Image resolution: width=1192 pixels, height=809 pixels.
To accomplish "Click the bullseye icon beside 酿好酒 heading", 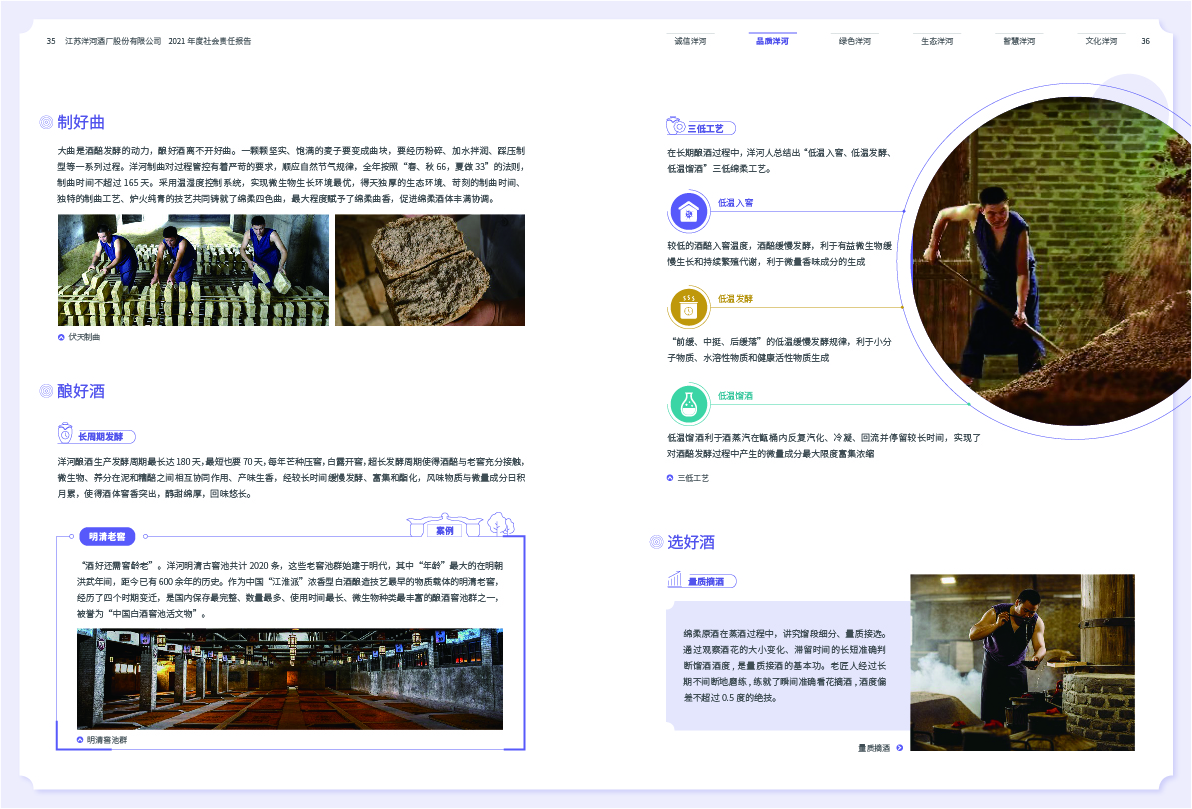I will [x=45, y=390].
